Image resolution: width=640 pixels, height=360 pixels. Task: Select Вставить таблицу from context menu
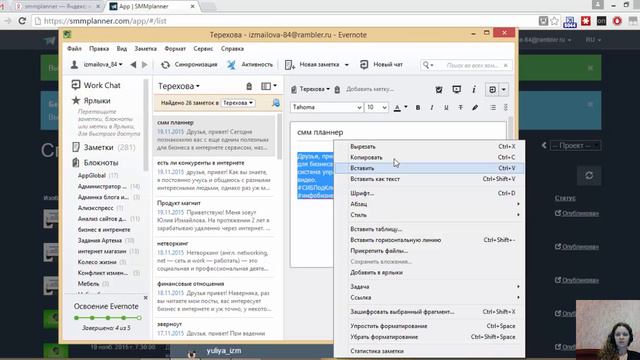coord(429,229)
